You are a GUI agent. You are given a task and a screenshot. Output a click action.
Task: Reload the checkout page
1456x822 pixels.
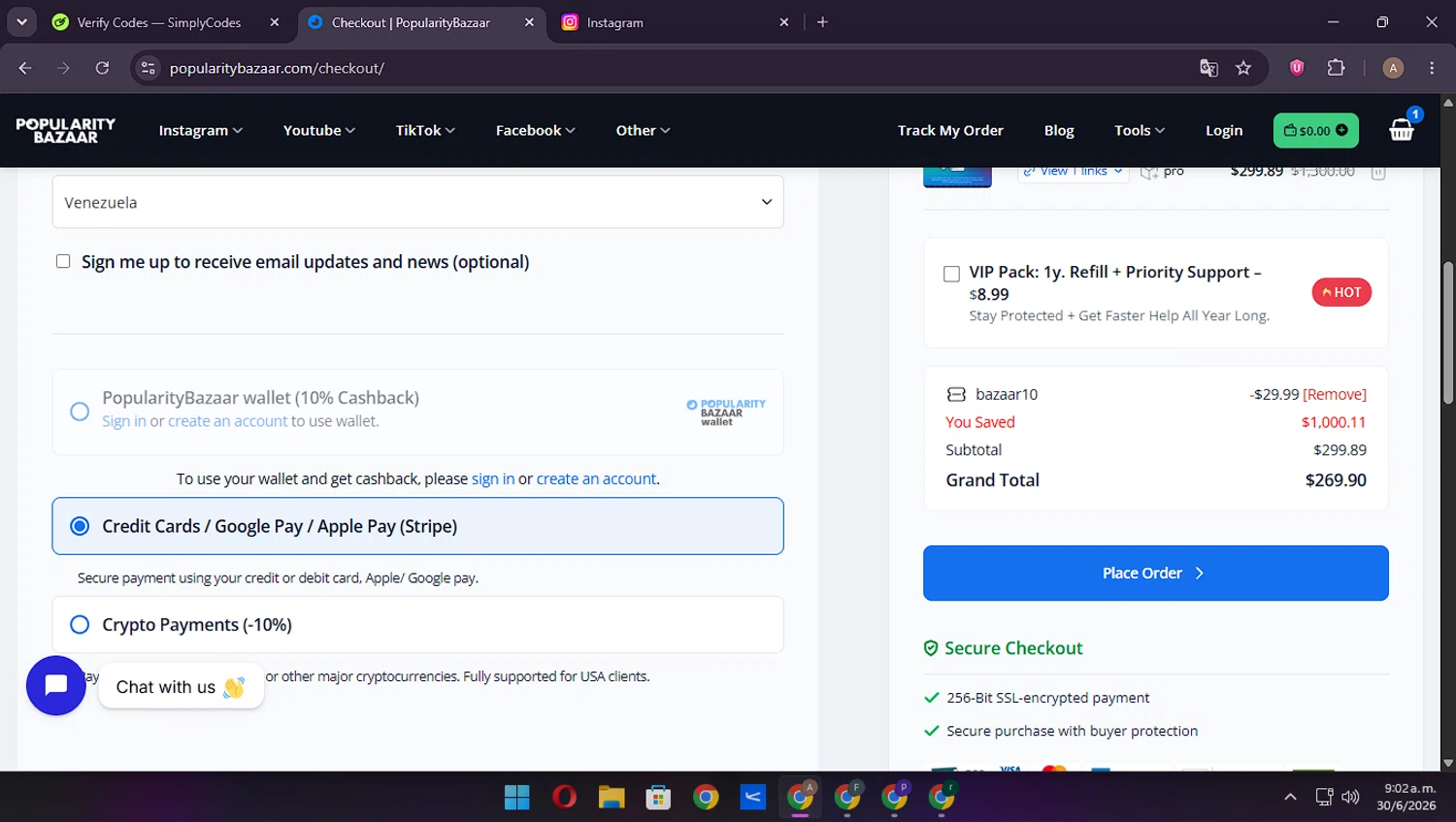click(x=102, y=68)
